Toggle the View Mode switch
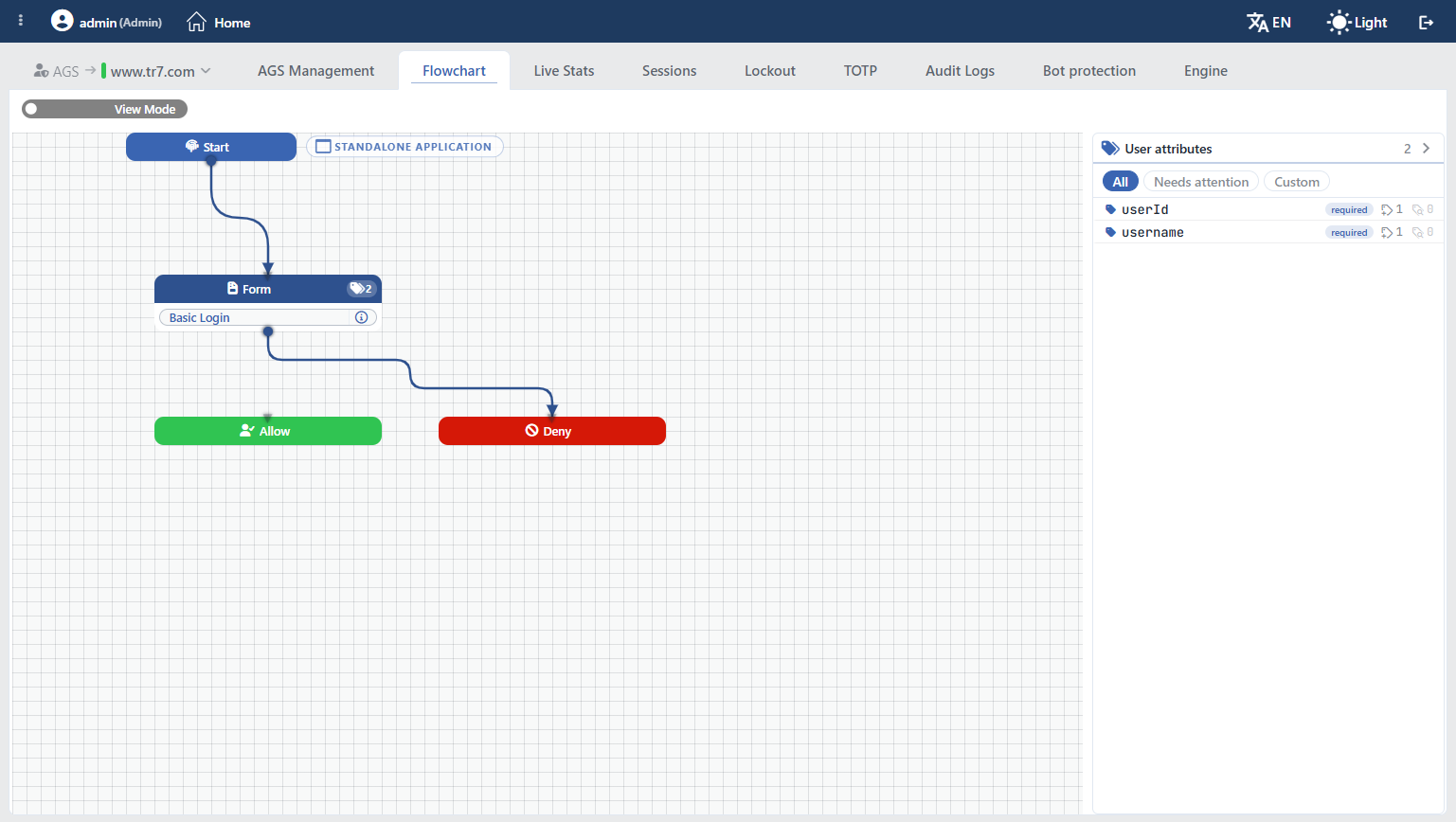 click(x=105, y=109)
